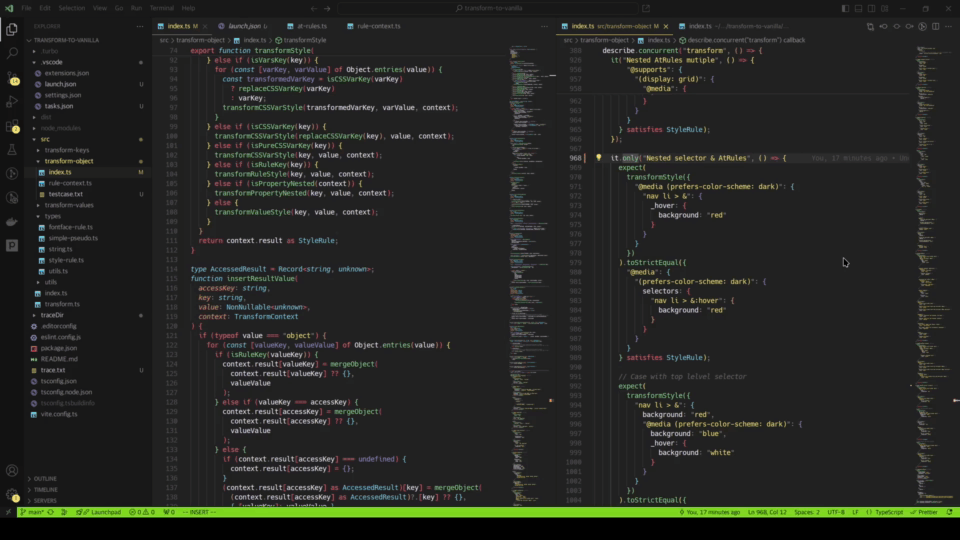The width and height of the screenshot is (960, 540).
Task: Toggle primary side bar layout button
Action: 845,9
